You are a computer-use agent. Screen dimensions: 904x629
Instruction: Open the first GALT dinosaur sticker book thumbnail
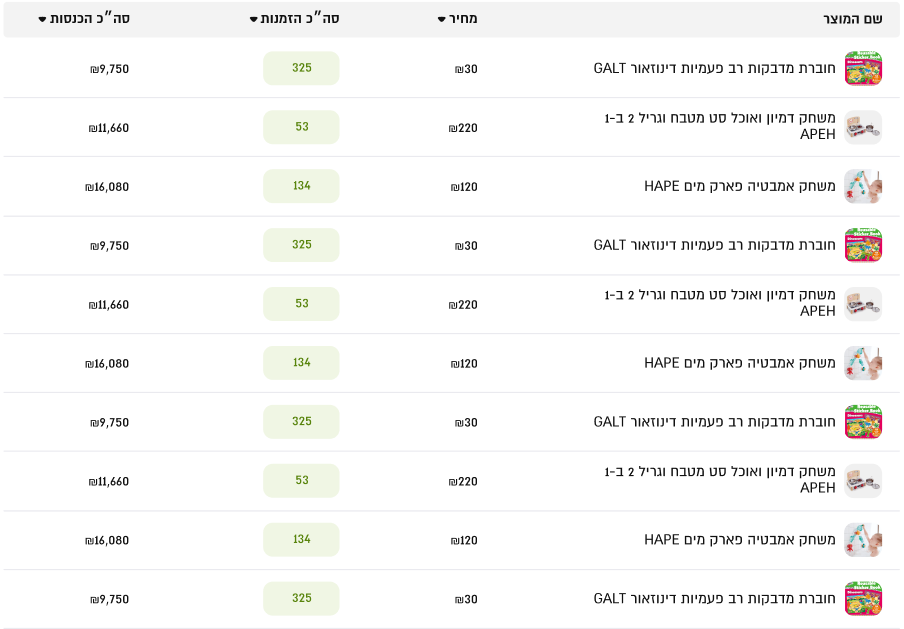(863, 68)
